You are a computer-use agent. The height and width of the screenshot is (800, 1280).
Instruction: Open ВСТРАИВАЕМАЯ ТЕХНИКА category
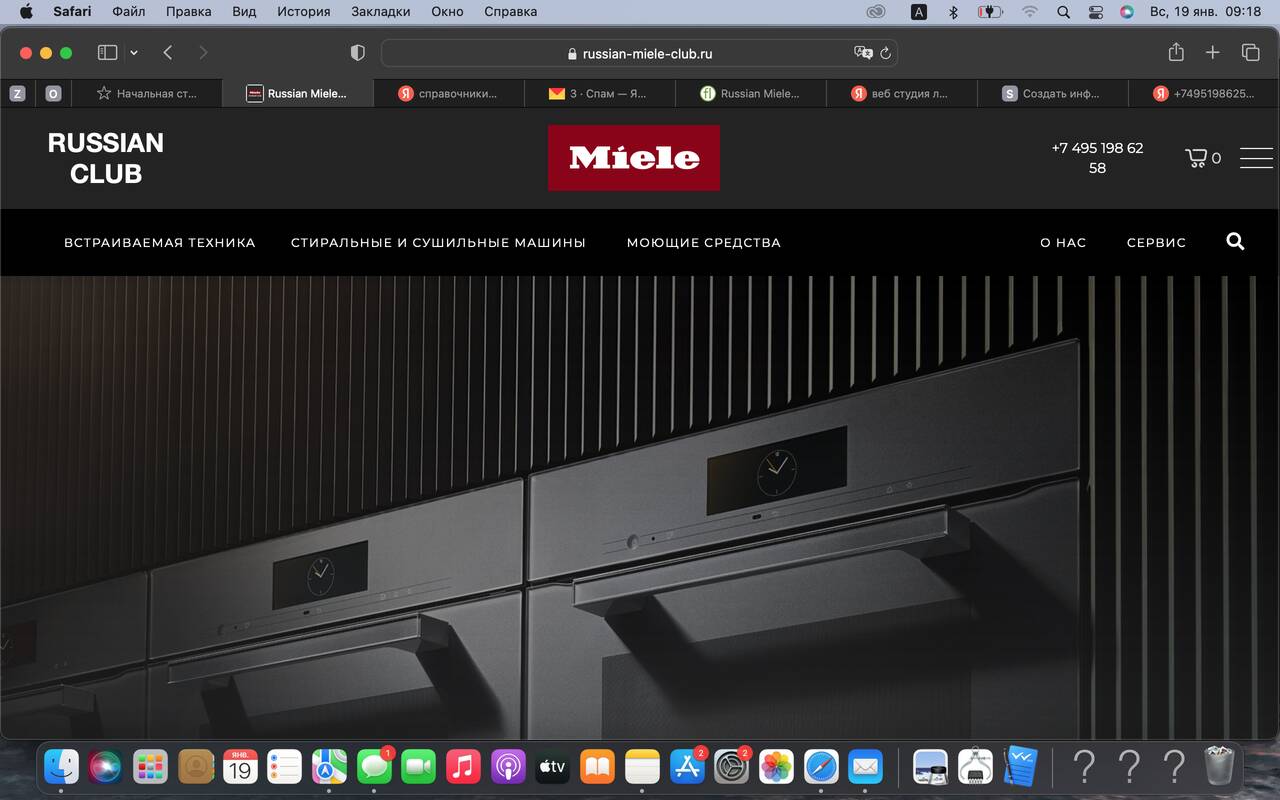click(x=160, y=242)
